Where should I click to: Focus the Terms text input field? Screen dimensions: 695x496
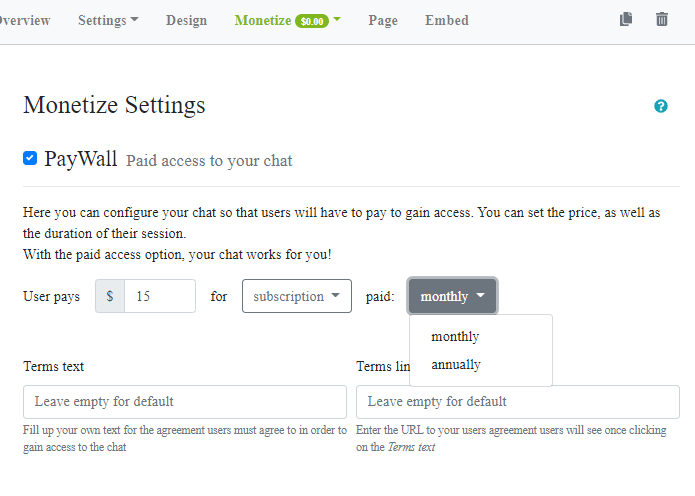[x=185, y=402]
